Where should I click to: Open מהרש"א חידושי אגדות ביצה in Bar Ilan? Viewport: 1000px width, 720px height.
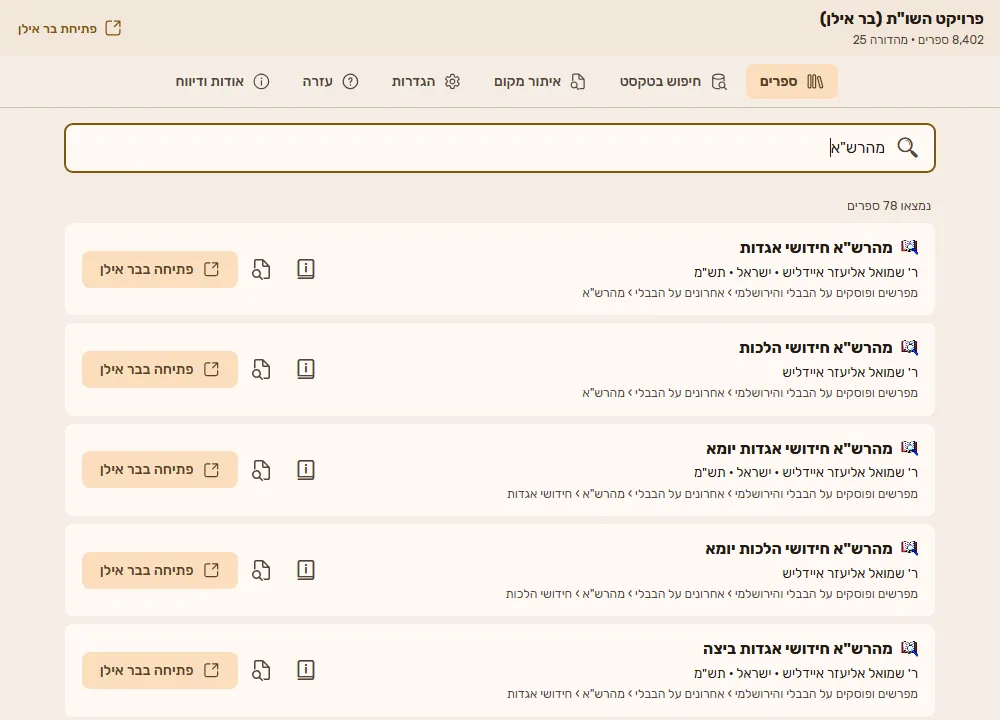(x=159, y=670)
